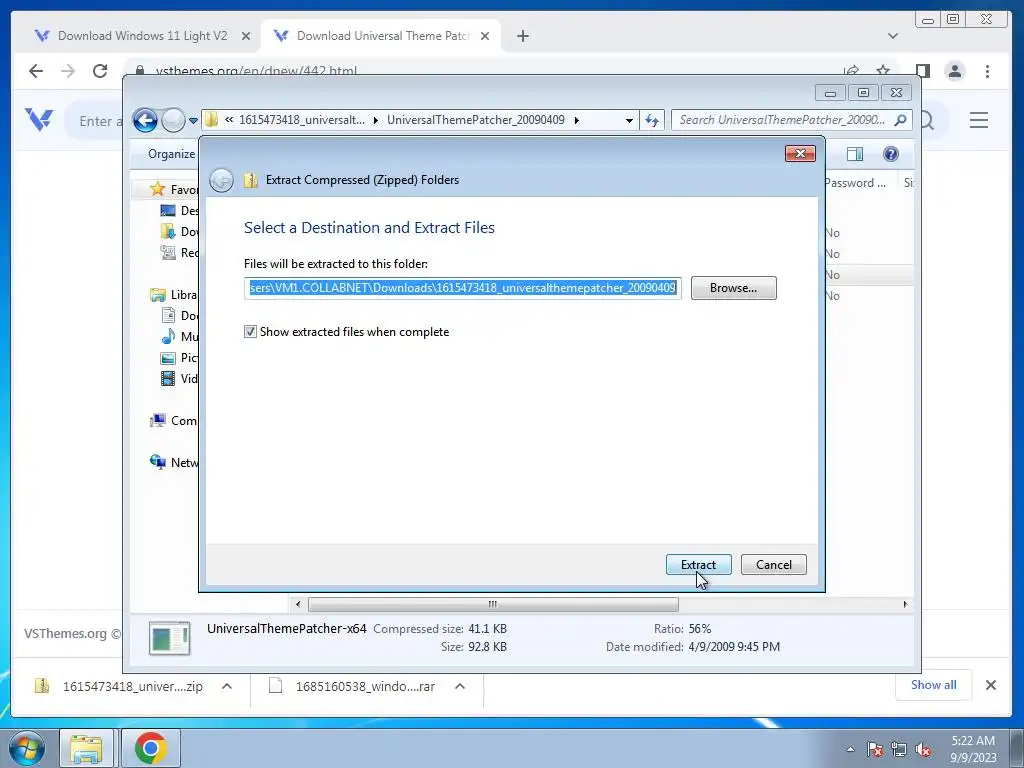Reload the page in Chrome
Screen dimensions: 1024x768
[x=100, y=71]
